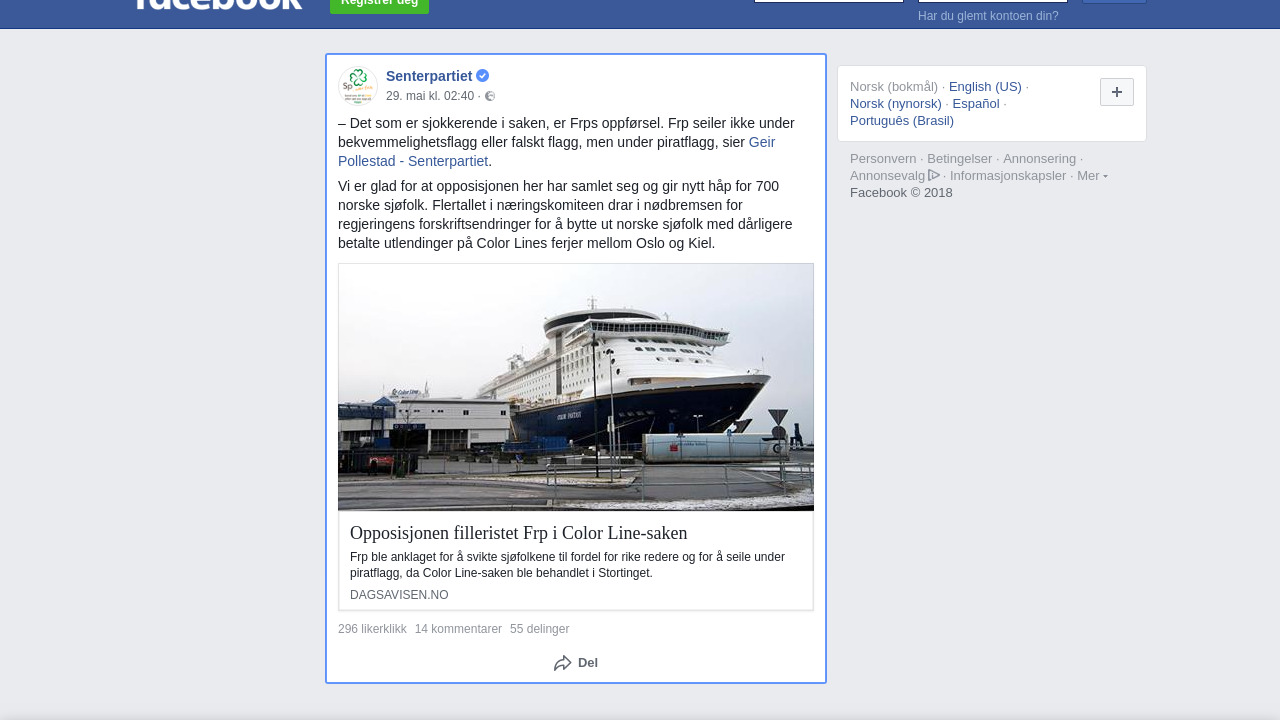Click DAGSAVISEN.NO source label
1280x720 pixels.
point(399,595)
